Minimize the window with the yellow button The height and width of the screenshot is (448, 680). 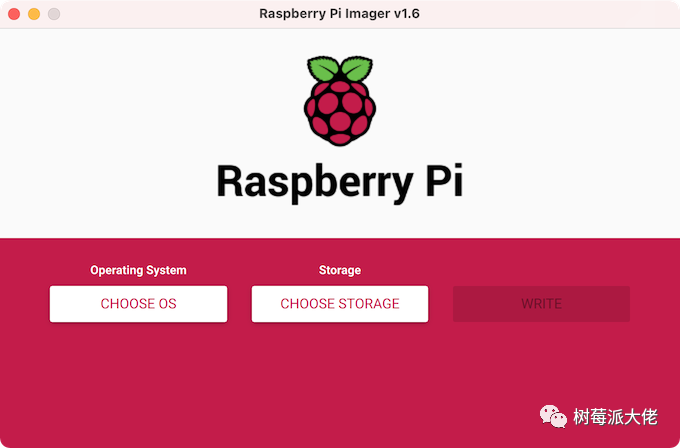(34, 14)
